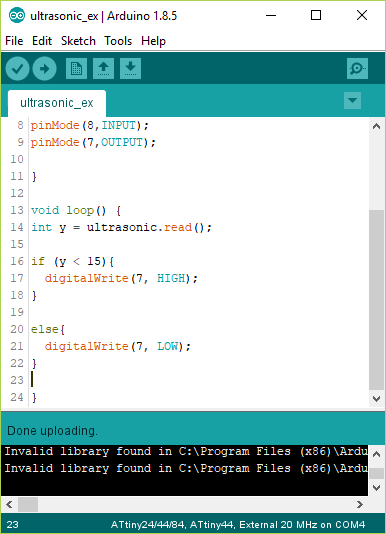The image size is (386, 534).
Task: Click the closing brace on line 18
Action: (x=34, y=295)
